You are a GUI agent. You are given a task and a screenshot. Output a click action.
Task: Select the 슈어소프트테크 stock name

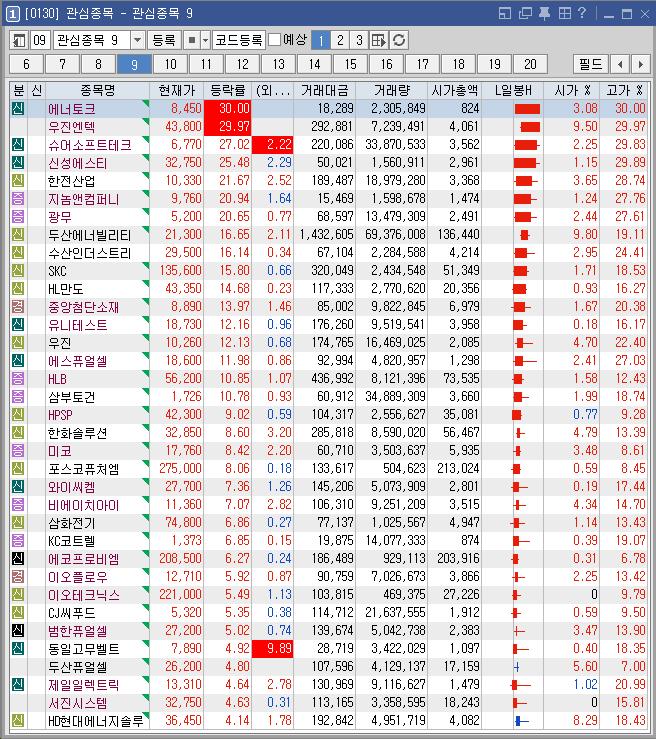[90, 145]
